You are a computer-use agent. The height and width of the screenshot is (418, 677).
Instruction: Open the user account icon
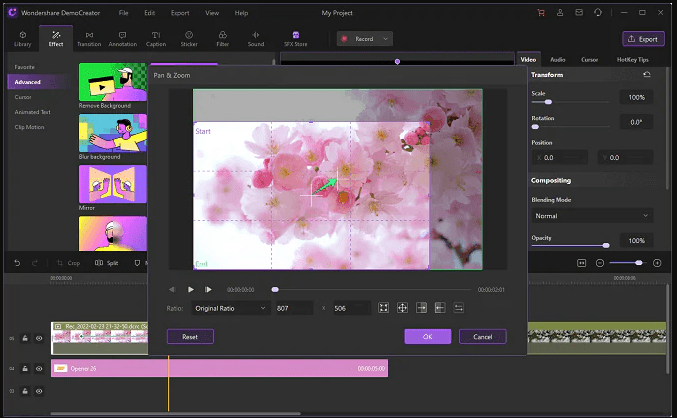pyautogui.click(x=560, y=13)
